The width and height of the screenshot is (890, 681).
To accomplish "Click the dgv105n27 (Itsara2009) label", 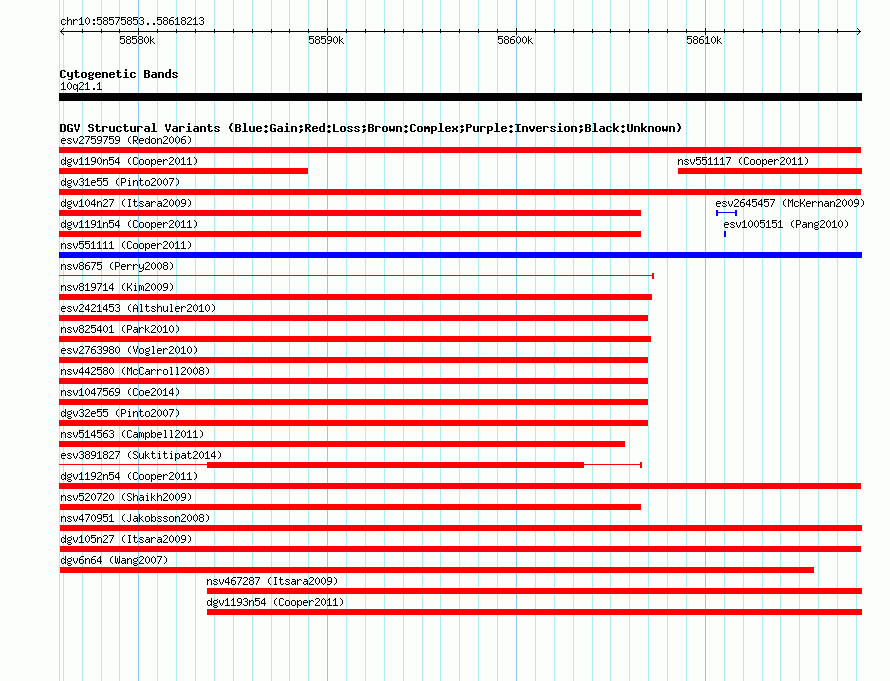I will coord(126,539).
